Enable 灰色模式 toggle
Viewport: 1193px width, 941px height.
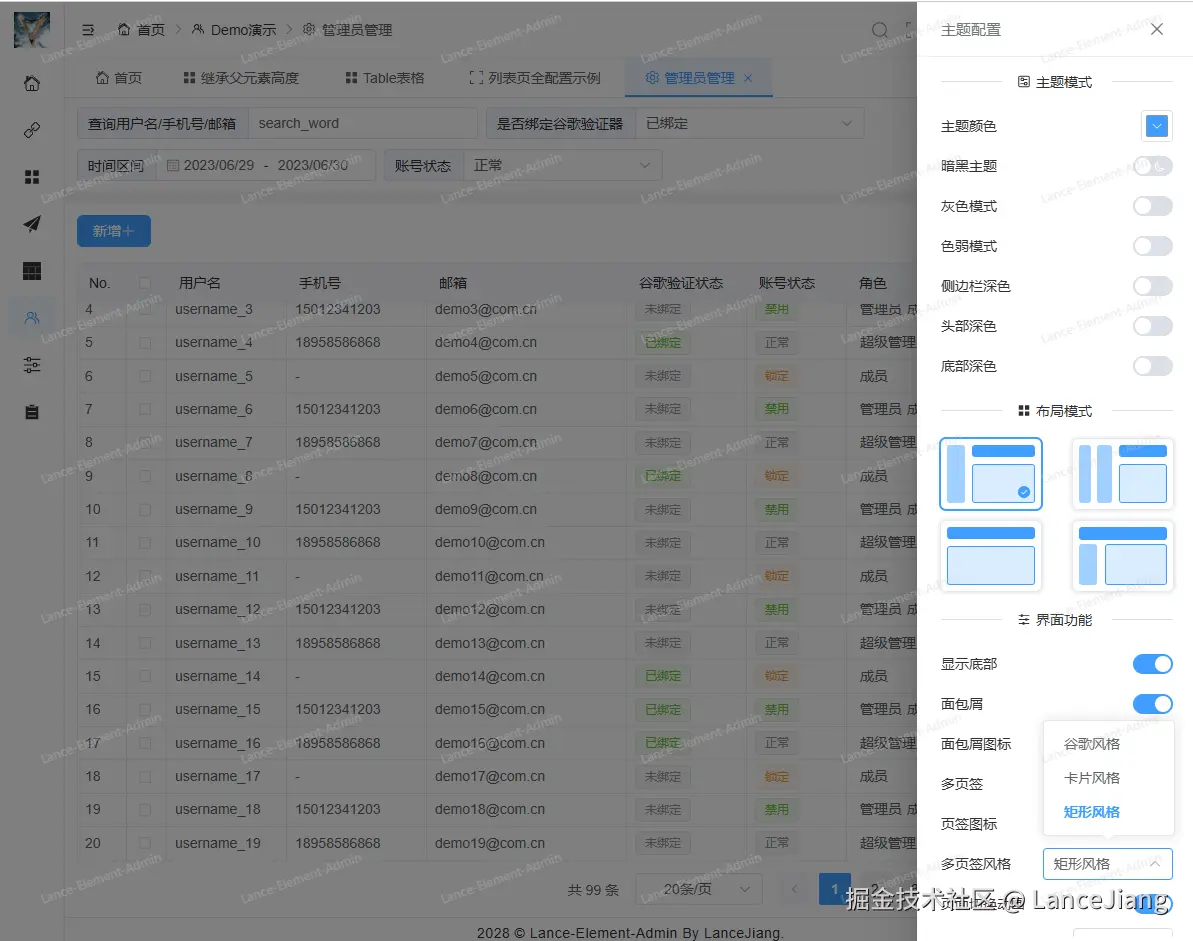pos(1152,206)
